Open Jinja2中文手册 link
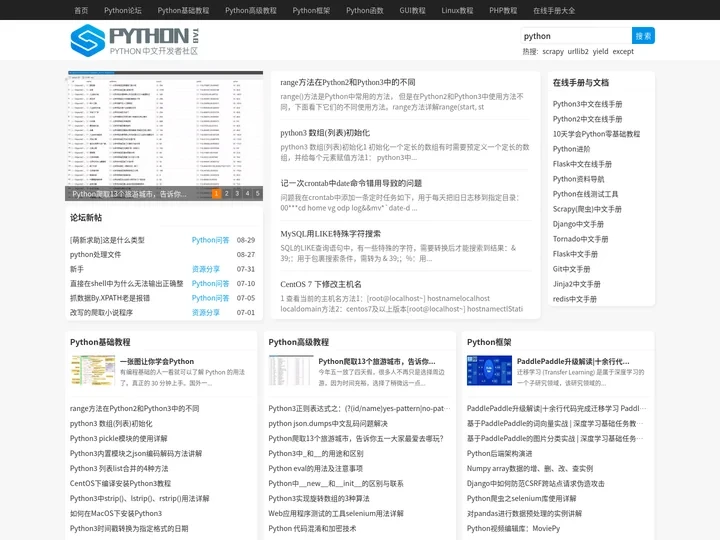The height and width of the screenshot is (540, 720). [577, 284]
